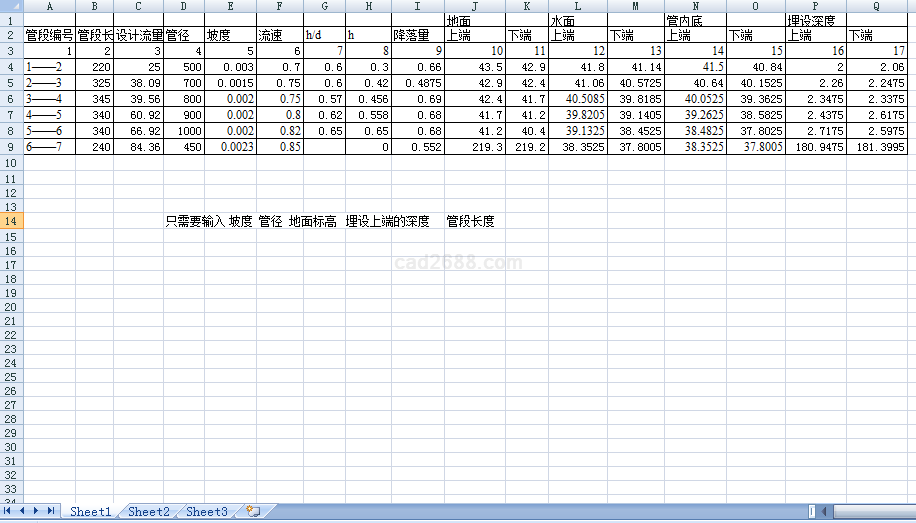Click the previous sheet navigation arrow
This screenshot has height=523, width=916.
click(x=23, y=511)
